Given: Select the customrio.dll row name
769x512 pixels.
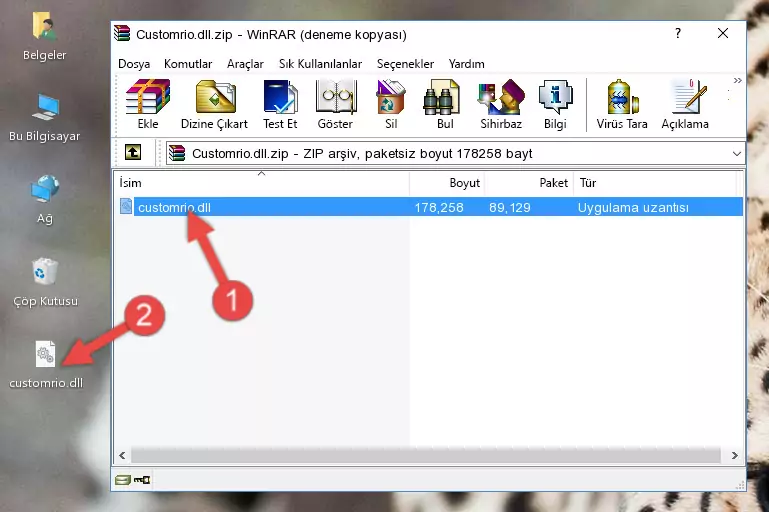Looking at the screenshot, I should (174, 207).
